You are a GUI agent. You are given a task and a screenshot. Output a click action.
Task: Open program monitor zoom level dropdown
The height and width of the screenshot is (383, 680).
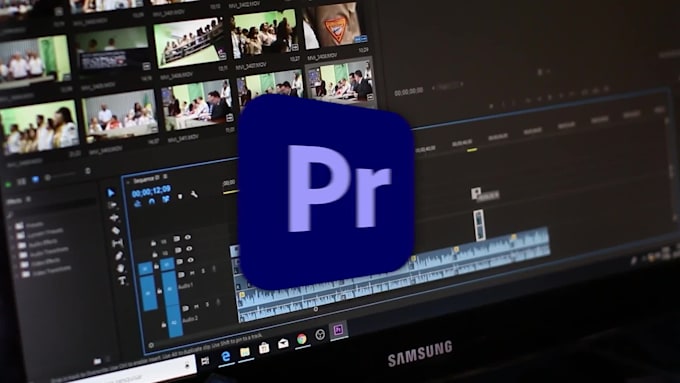tap(448, 86)
